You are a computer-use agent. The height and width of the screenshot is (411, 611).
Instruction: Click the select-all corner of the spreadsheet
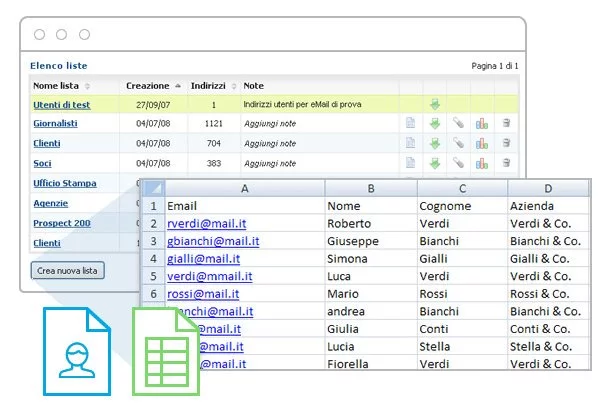tap(153, 188)
